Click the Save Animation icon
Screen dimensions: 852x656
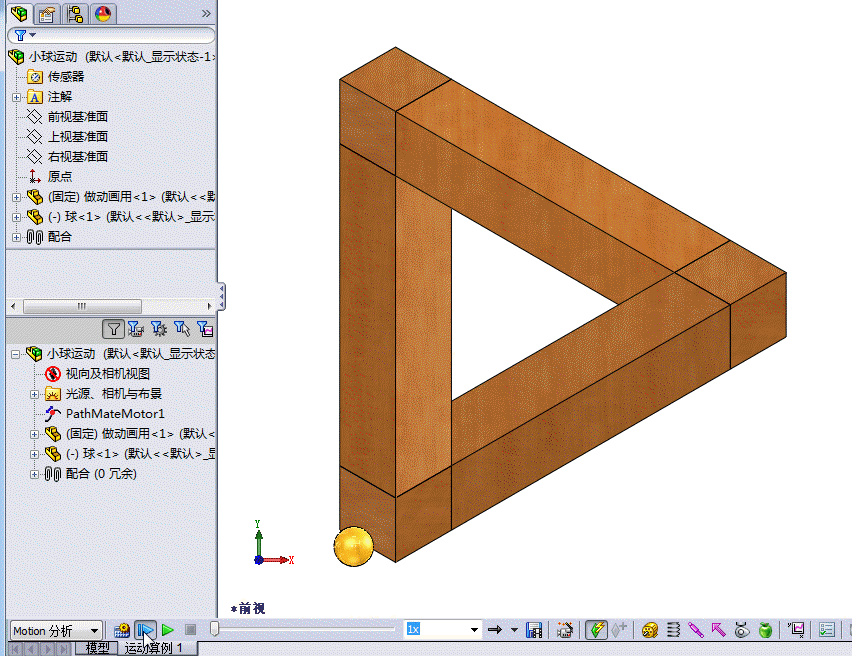tap(534, 630)
